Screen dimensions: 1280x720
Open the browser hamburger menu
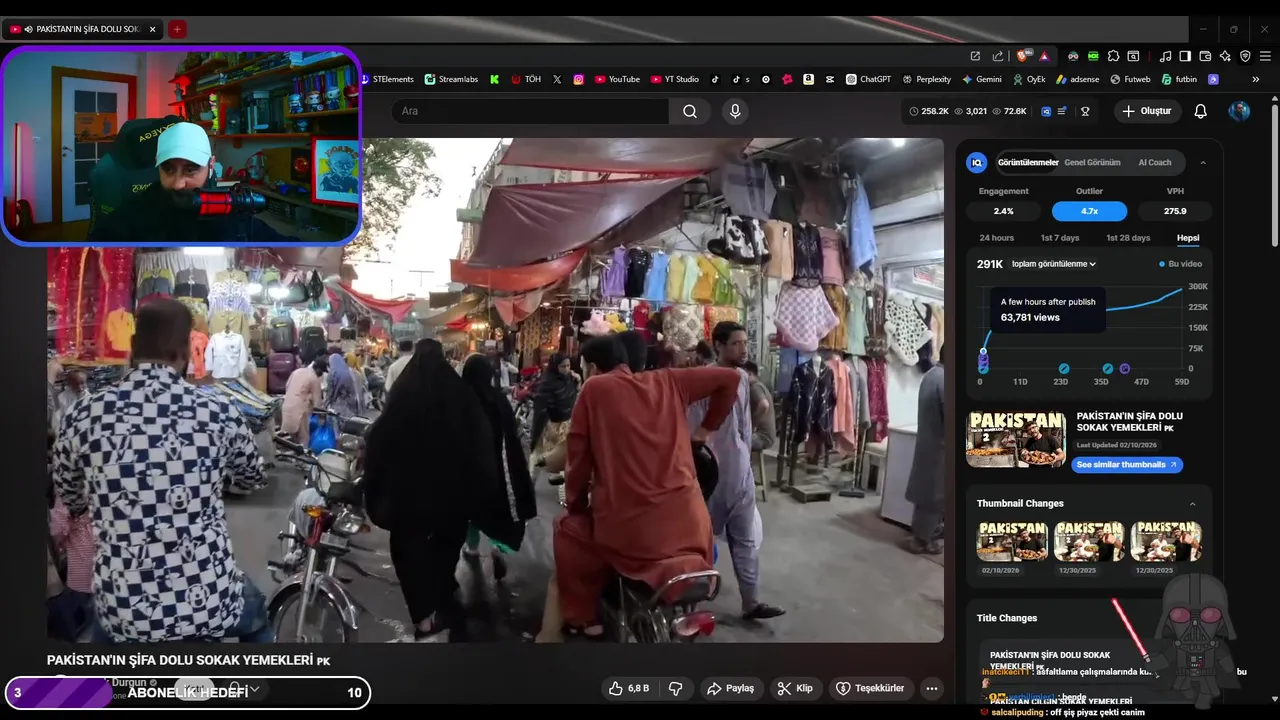1265,56
